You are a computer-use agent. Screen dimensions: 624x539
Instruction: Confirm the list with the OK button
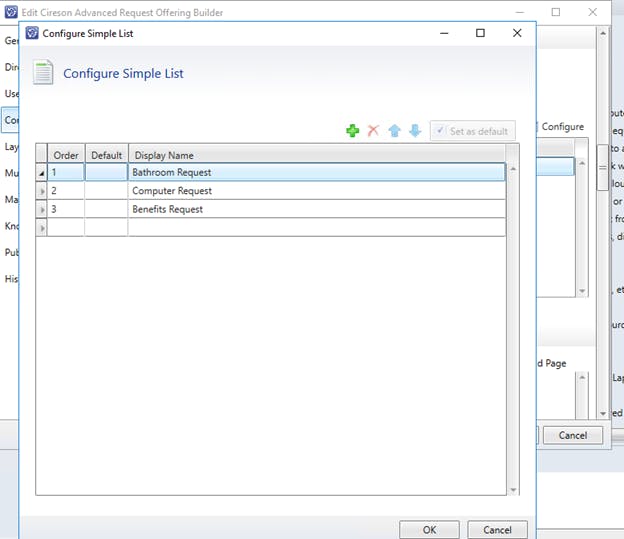429,529
